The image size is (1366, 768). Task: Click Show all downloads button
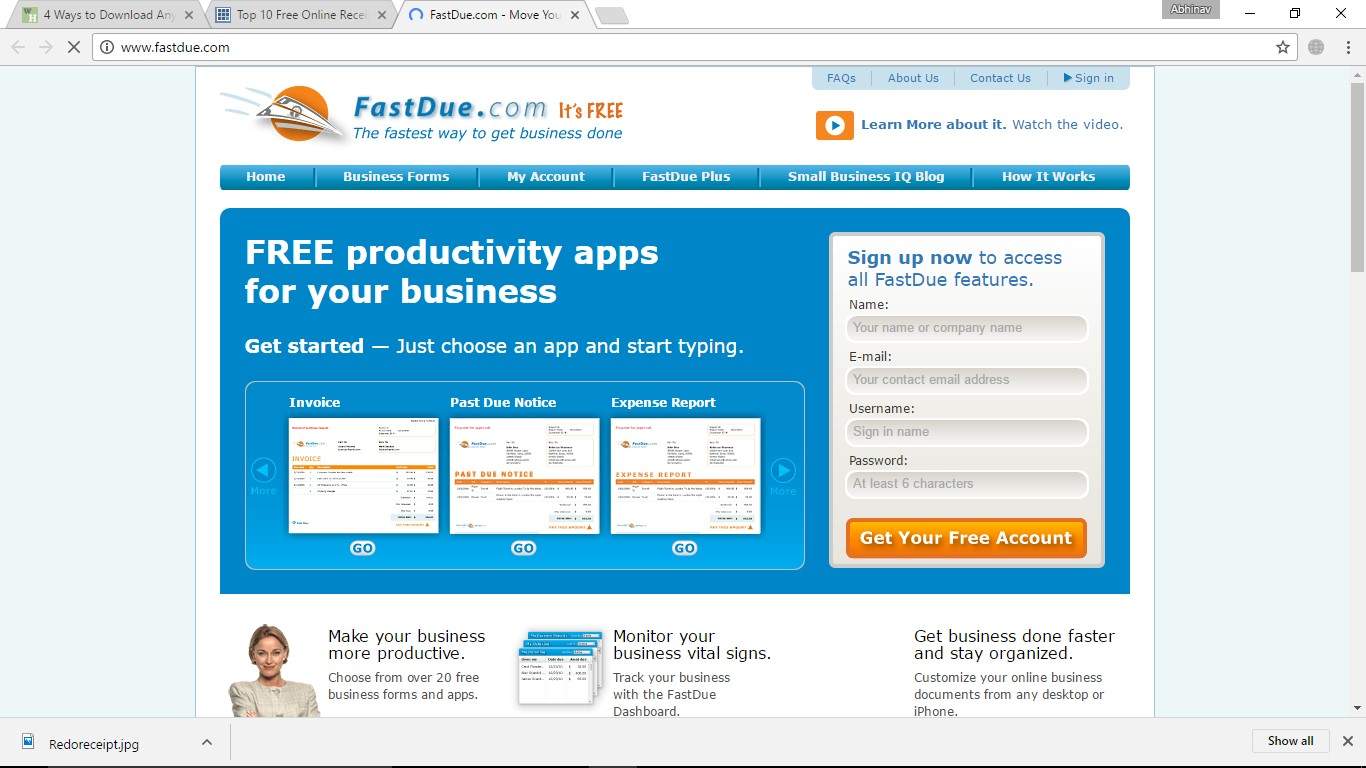[x=1291, y=741]
